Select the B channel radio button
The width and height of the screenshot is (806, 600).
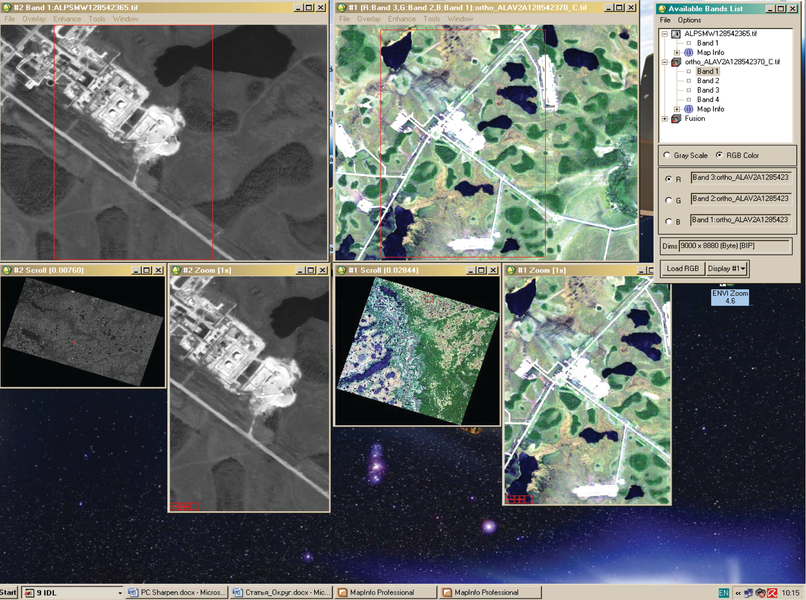click(667, 221)
